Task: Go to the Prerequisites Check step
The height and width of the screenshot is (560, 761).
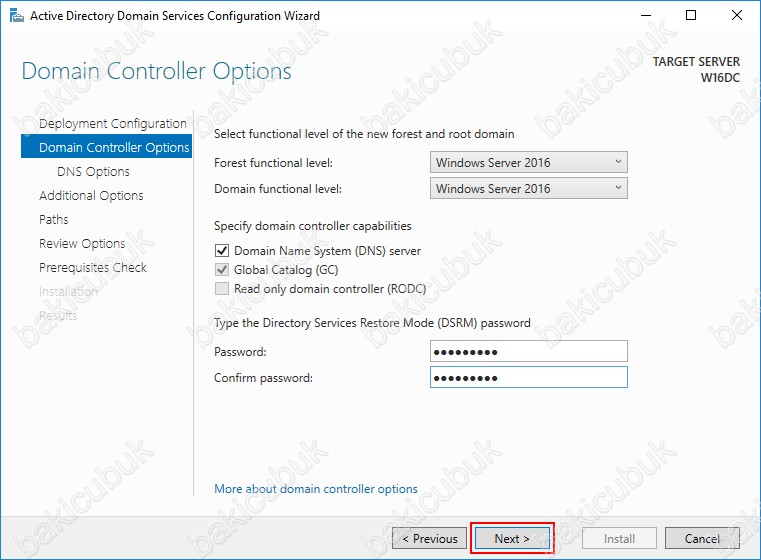Action: tap(93, 267)
